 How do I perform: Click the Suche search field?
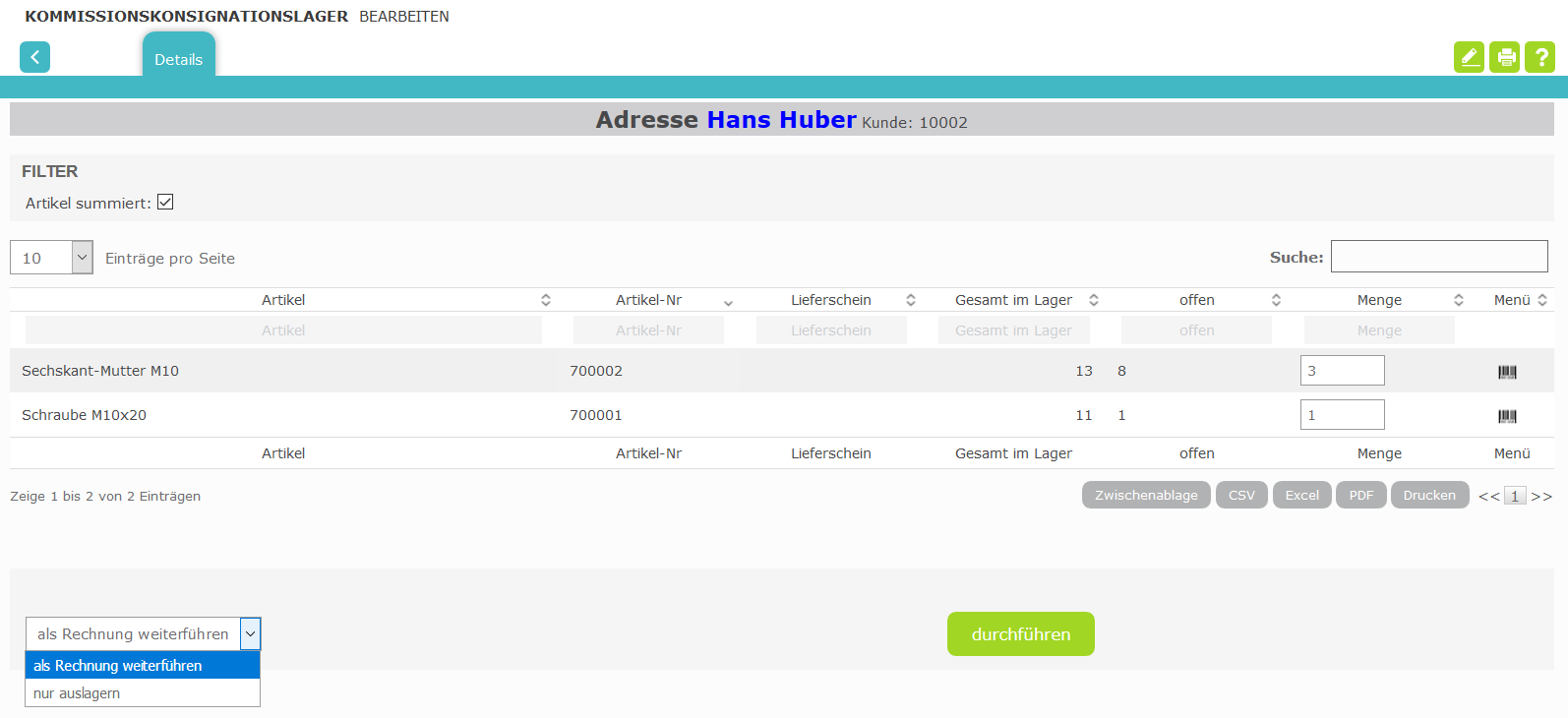(1438, 257)
